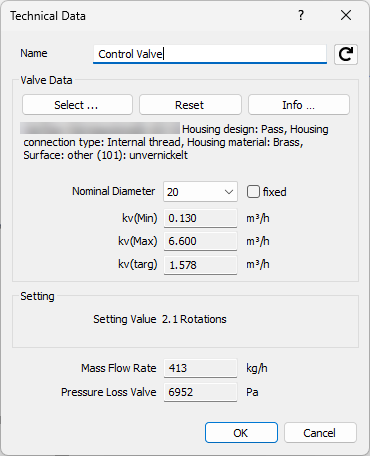The height and width of the screenshot is (456, 370).
Task: Click the 'Setting Value' label
Action: click(x=125, y=319)
